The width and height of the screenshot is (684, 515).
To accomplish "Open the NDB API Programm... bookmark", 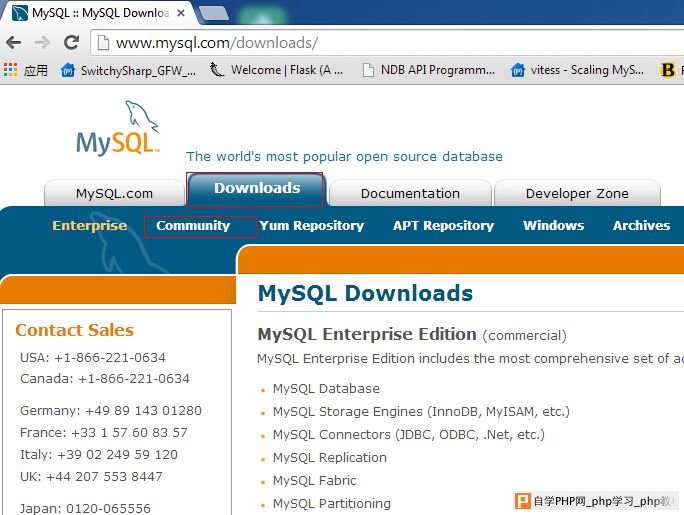I will coord(429,70).
